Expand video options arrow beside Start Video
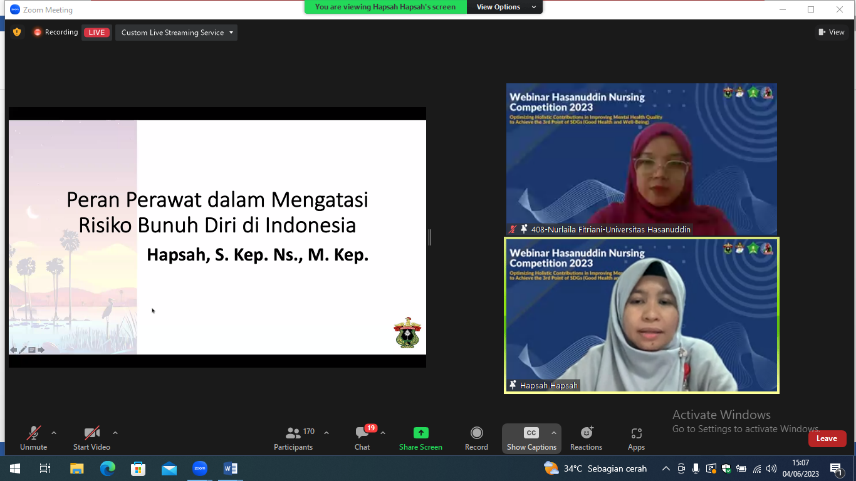The image size is (856, 481). 115,433
